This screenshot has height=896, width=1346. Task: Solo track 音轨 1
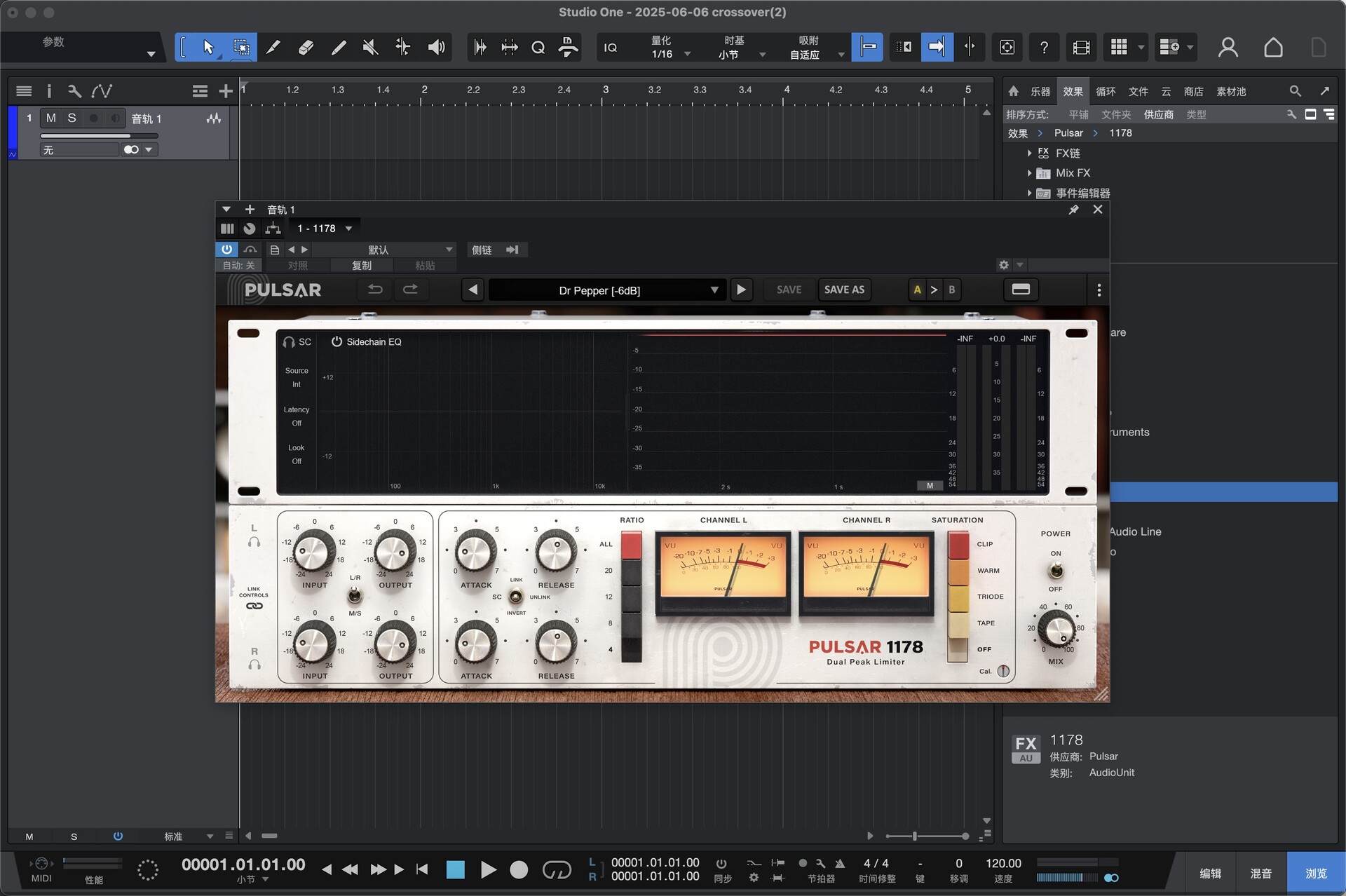click(x=72, y=118)
